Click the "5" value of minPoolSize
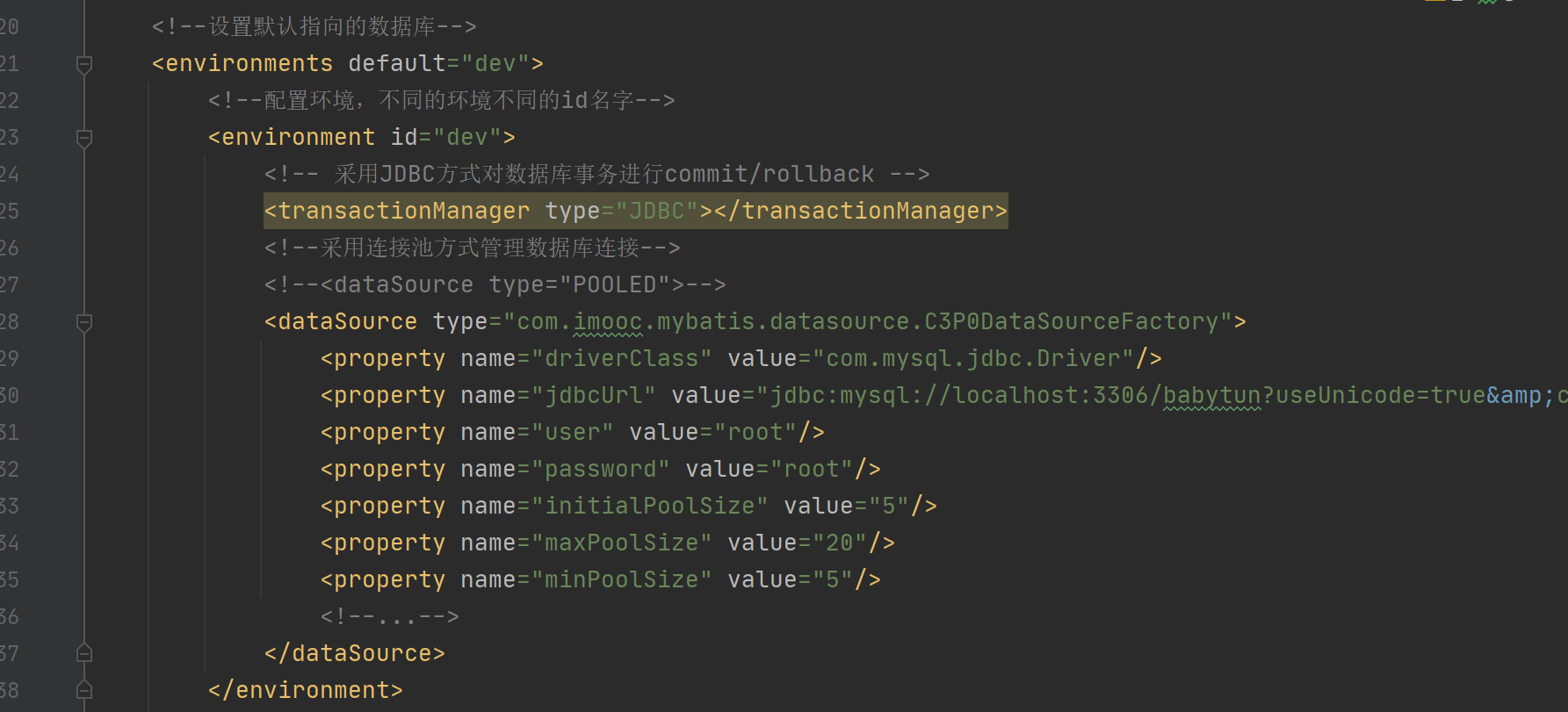 pyautogui.click(x=832, y=579)
